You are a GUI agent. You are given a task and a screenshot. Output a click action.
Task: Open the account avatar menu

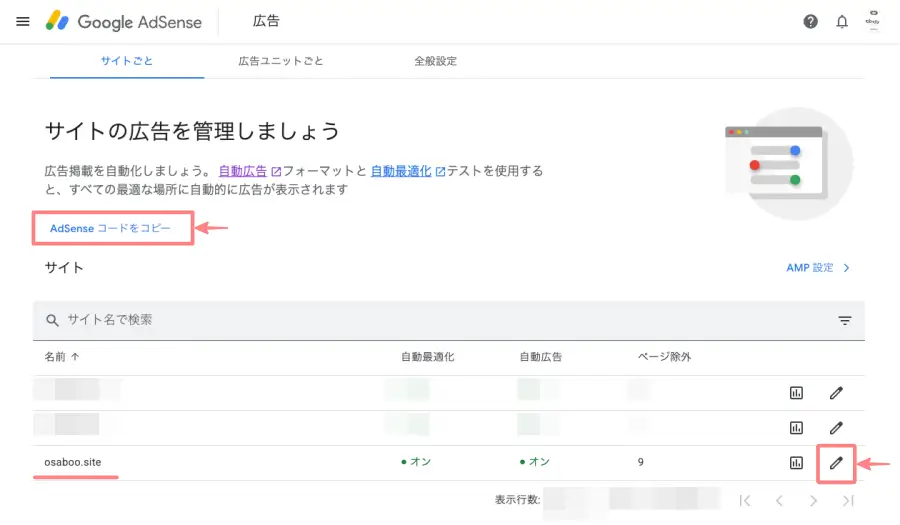[873, 21]
